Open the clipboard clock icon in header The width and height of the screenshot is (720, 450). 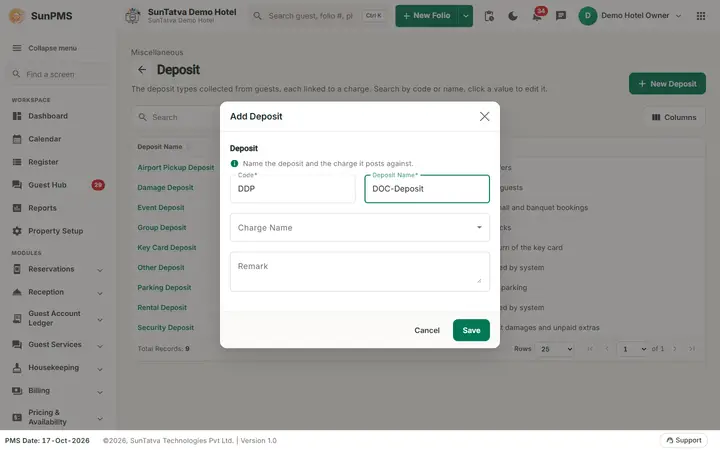pyautogui.click(x=489, y=16)
